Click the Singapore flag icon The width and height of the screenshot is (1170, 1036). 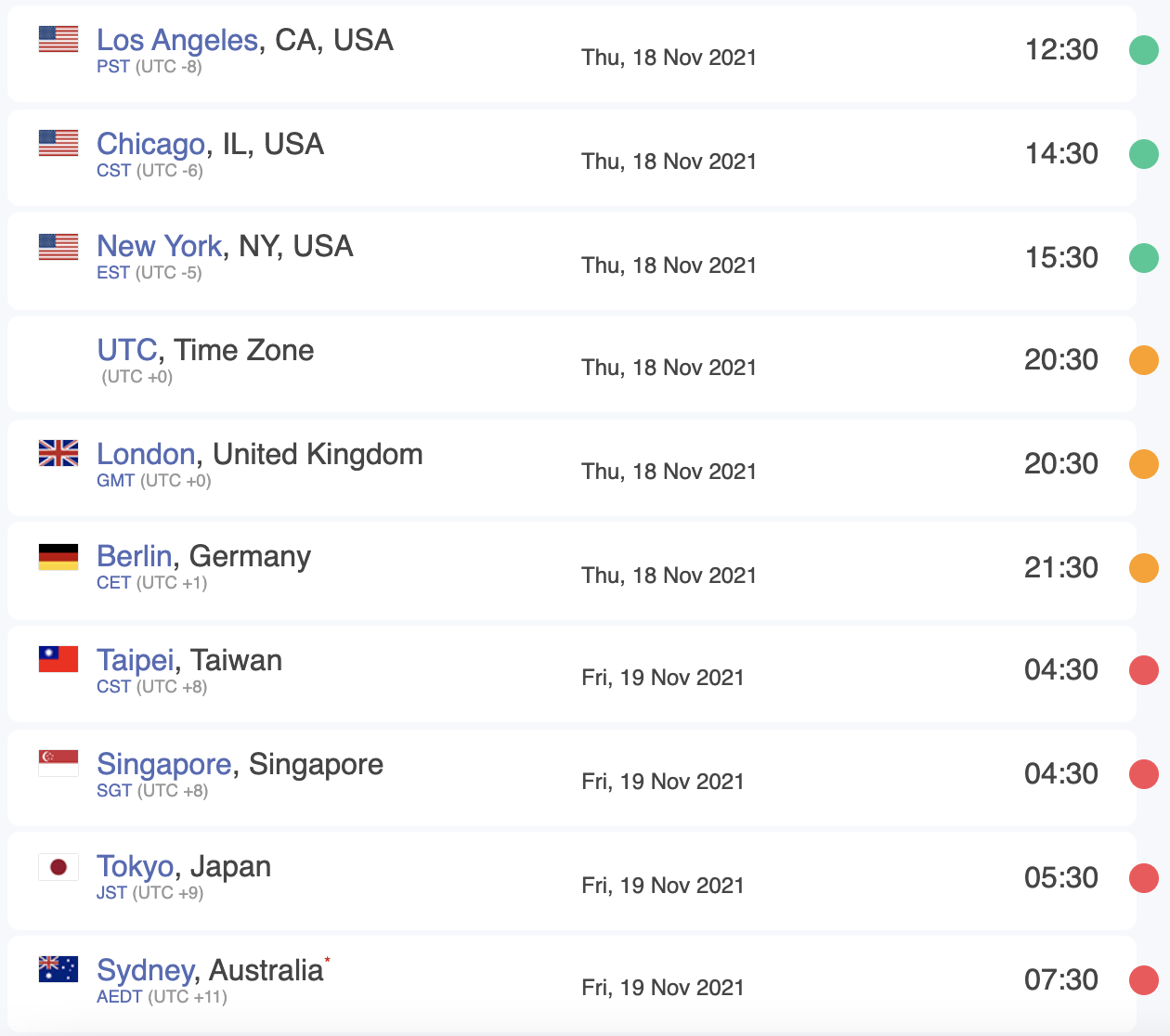58,763
